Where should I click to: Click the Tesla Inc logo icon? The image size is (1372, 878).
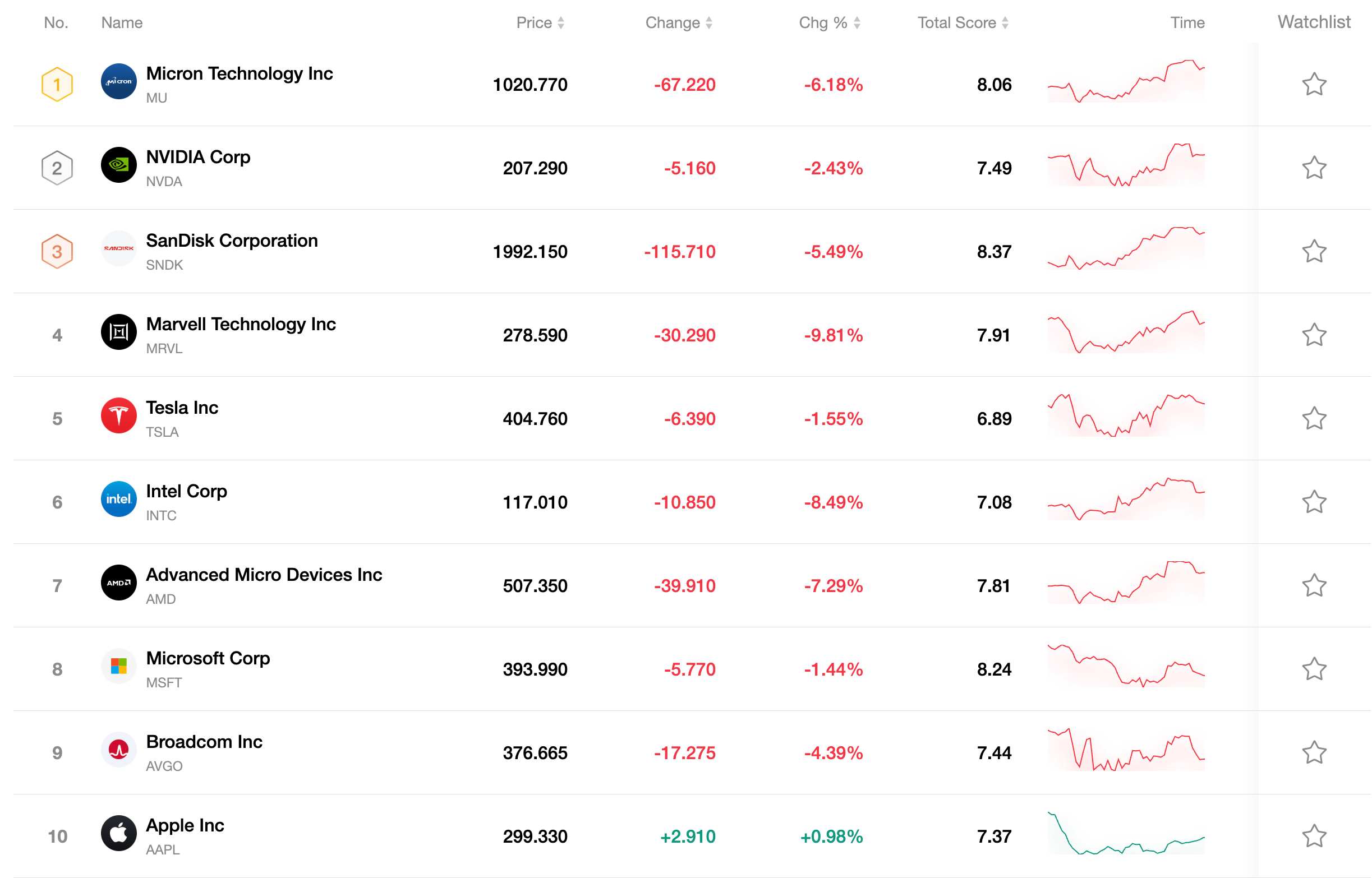[118, 415]
